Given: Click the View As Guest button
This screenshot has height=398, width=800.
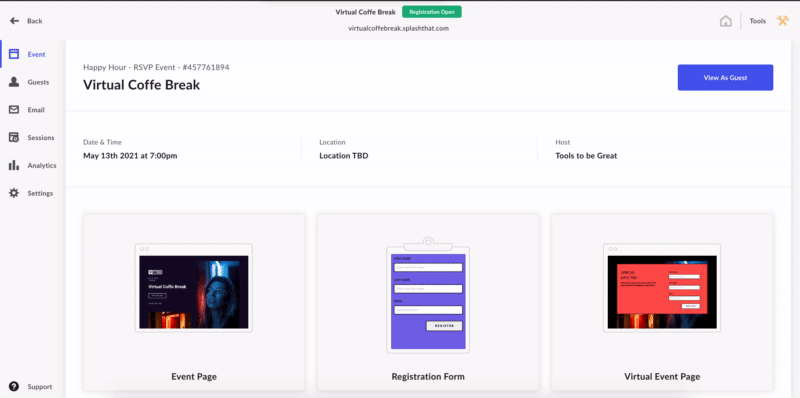Looking at the screenshot, I should coord(725,78).
